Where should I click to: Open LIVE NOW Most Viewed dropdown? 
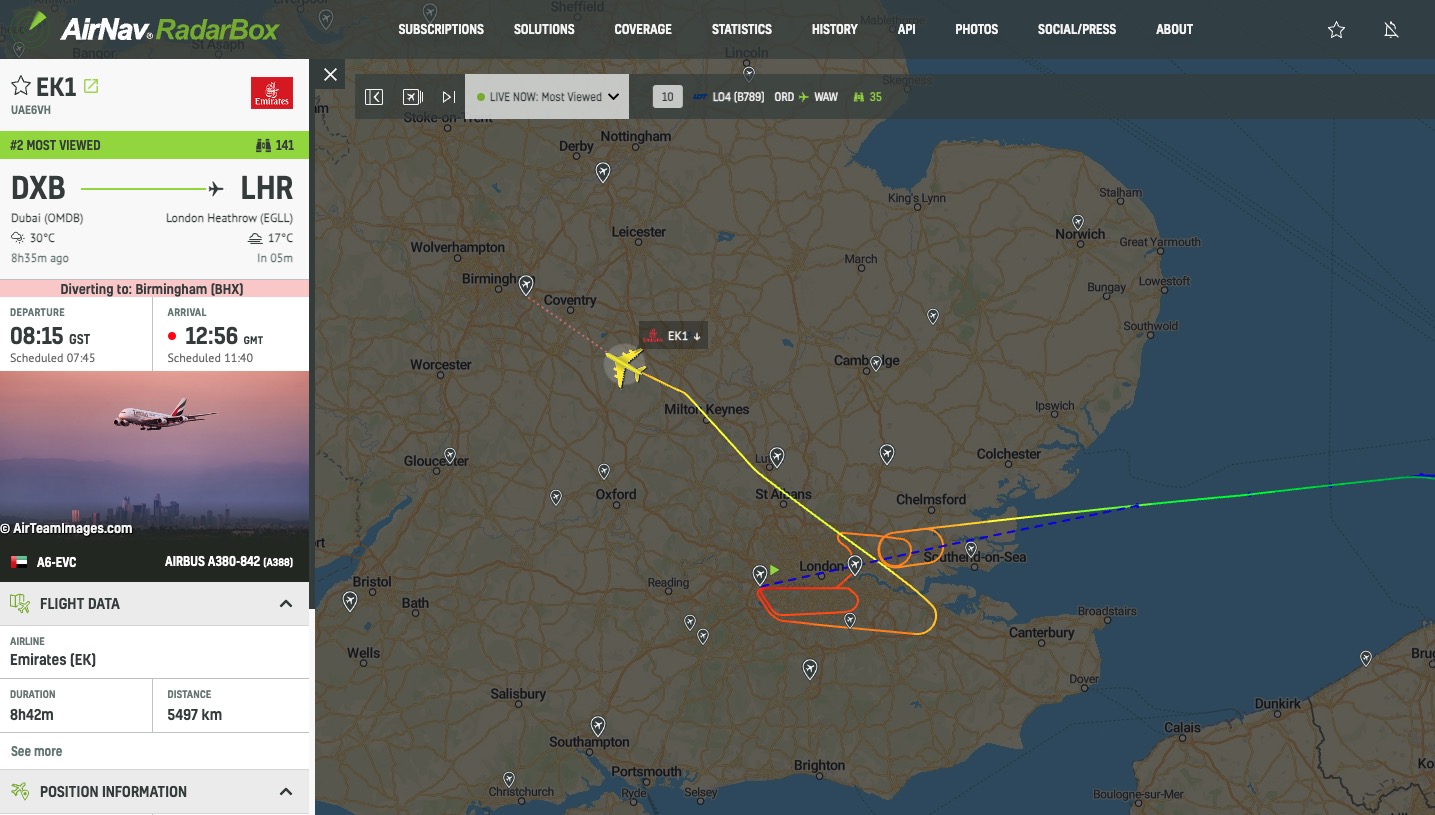(x=547, y=97)
